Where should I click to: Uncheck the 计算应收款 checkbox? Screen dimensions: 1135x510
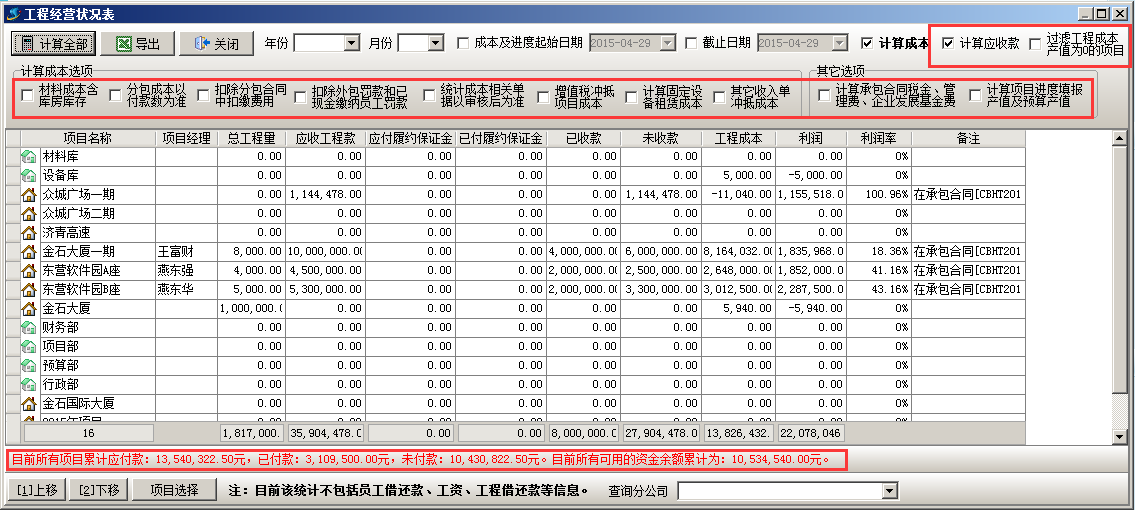(948, 44)
